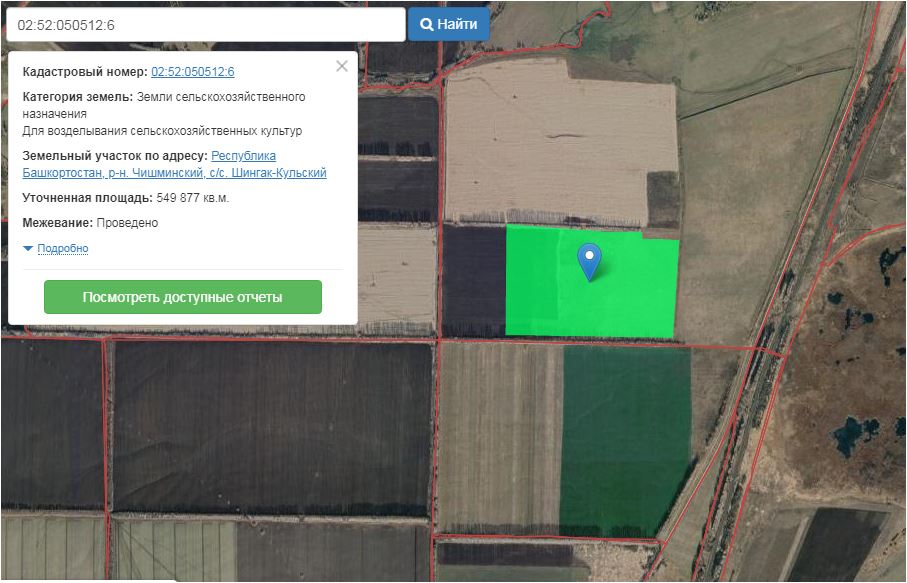
Task: Click the Земельный участок по адресу label
Action: (115, 156)
